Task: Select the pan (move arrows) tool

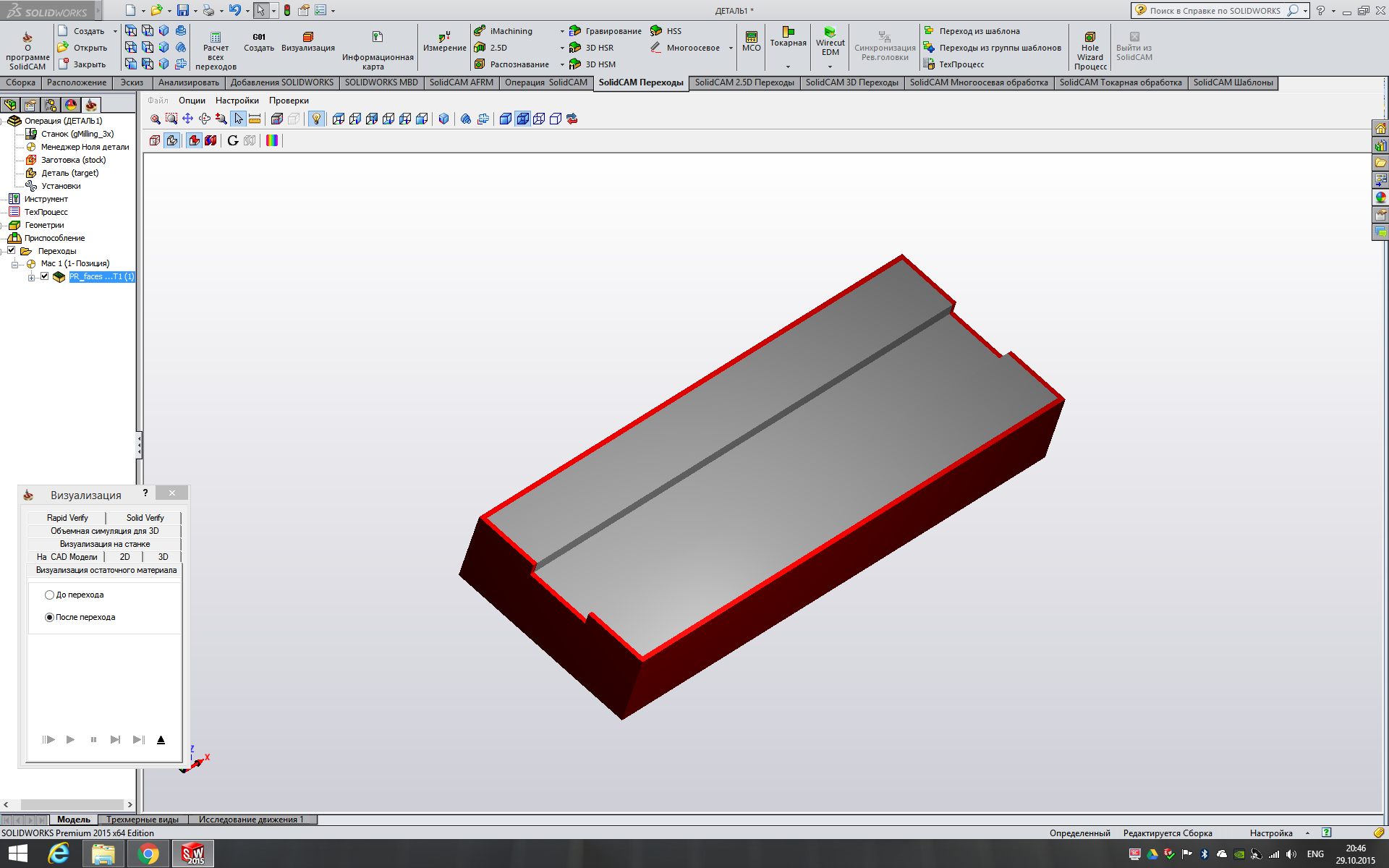Action: coord(188,119)
